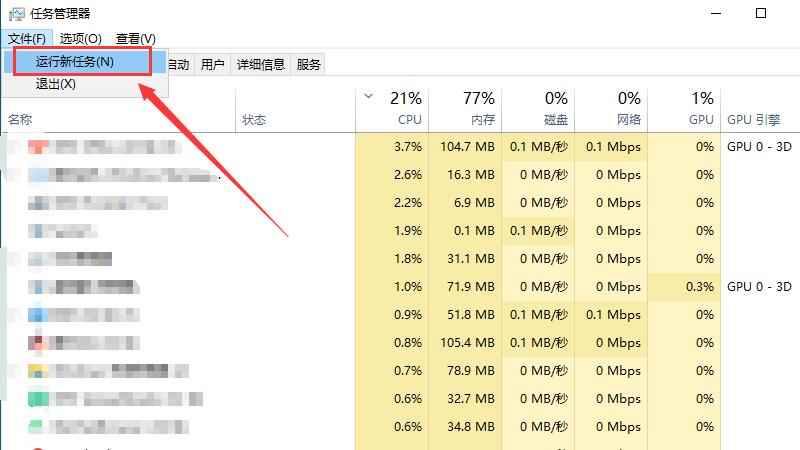Screen dimensions: 800x450
Task: Switch to the 服务 tab
Action: pos(309,65)
